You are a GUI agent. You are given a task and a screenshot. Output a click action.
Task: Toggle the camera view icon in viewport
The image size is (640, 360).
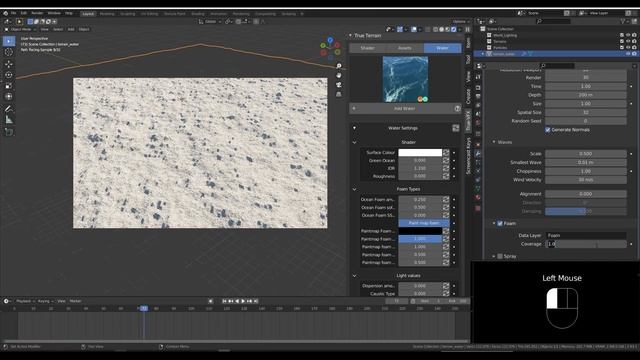(x=339, y=85)
